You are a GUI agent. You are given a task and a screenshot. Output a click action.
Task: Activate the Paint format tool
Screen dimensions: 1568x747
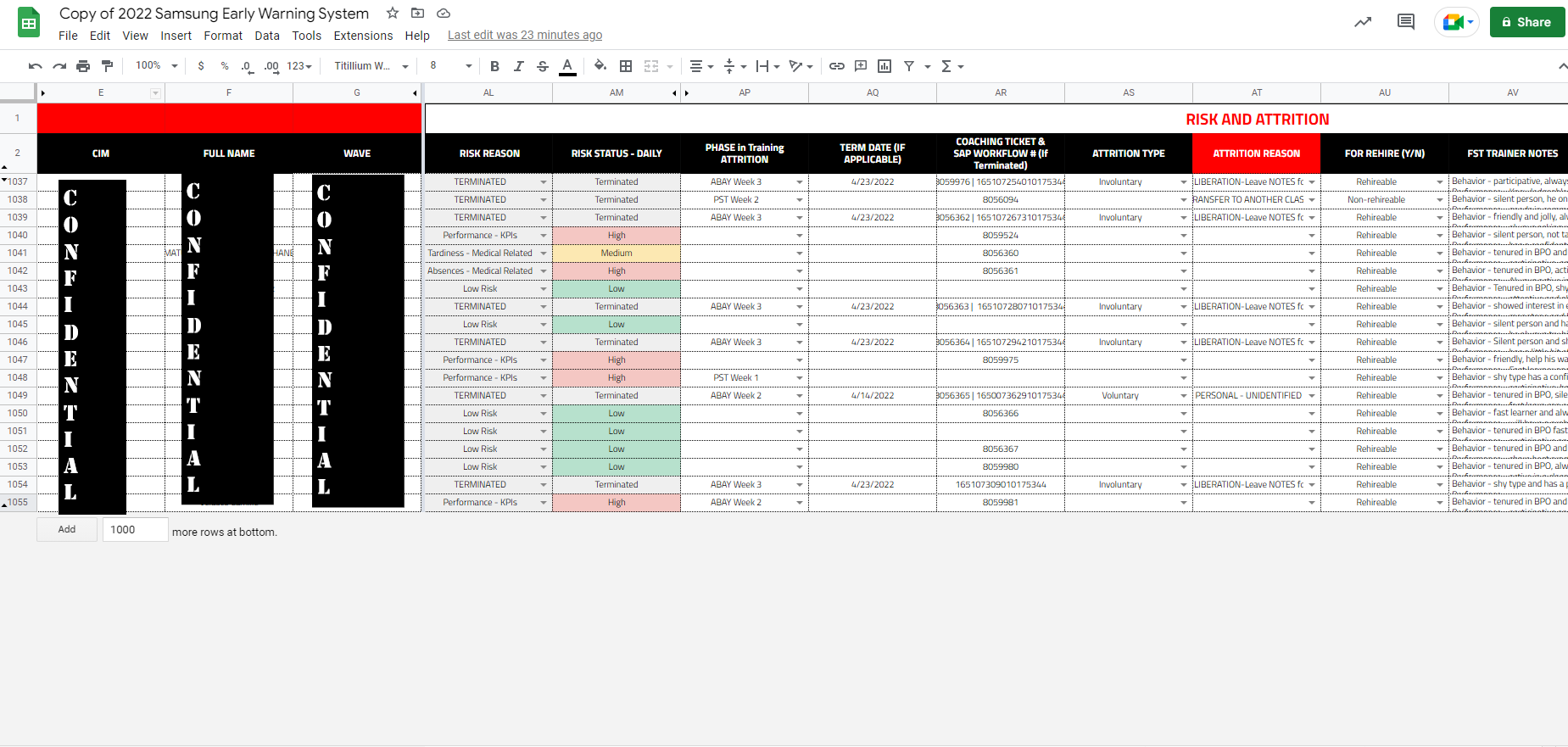[107, 66]
